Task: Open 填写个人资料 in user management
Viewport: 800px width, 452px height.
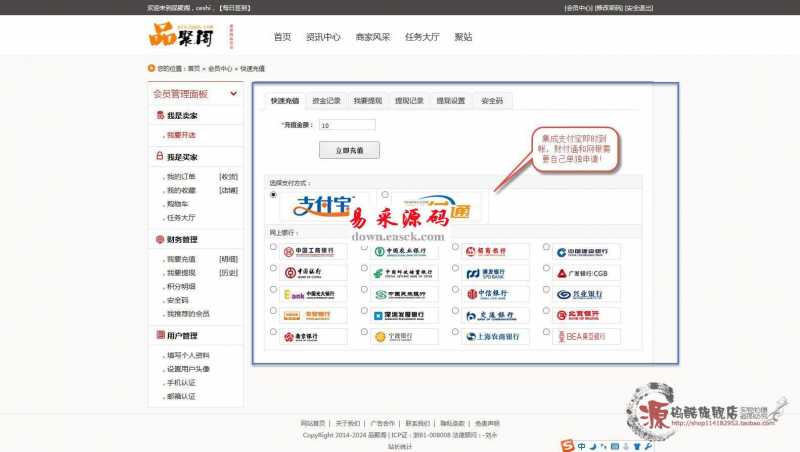Action: (x=188, y=355)
